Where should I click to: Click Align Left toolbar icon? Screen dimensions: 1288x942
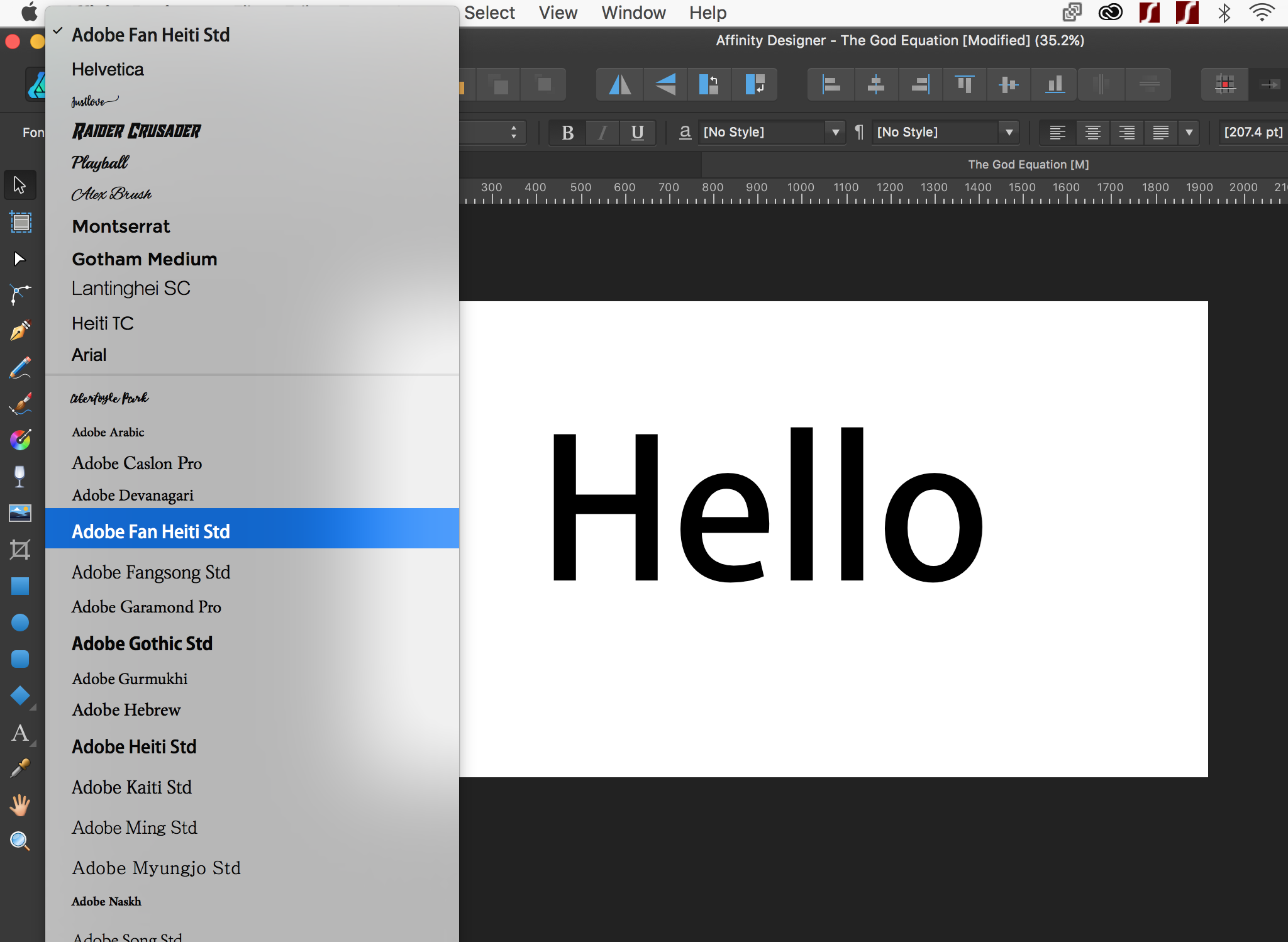[x=831, y=84]
